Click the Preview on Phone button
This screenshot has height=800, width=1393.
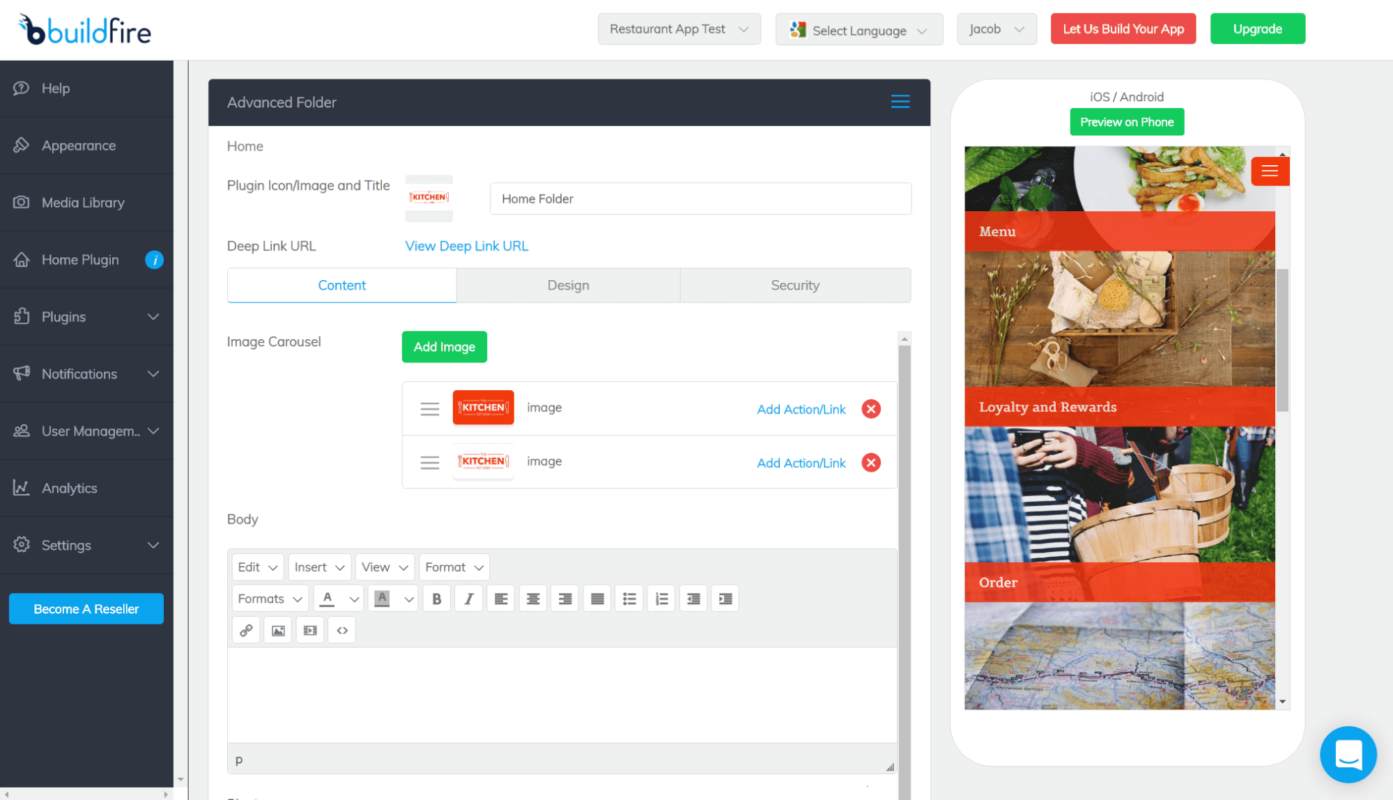pos(1127,122)
